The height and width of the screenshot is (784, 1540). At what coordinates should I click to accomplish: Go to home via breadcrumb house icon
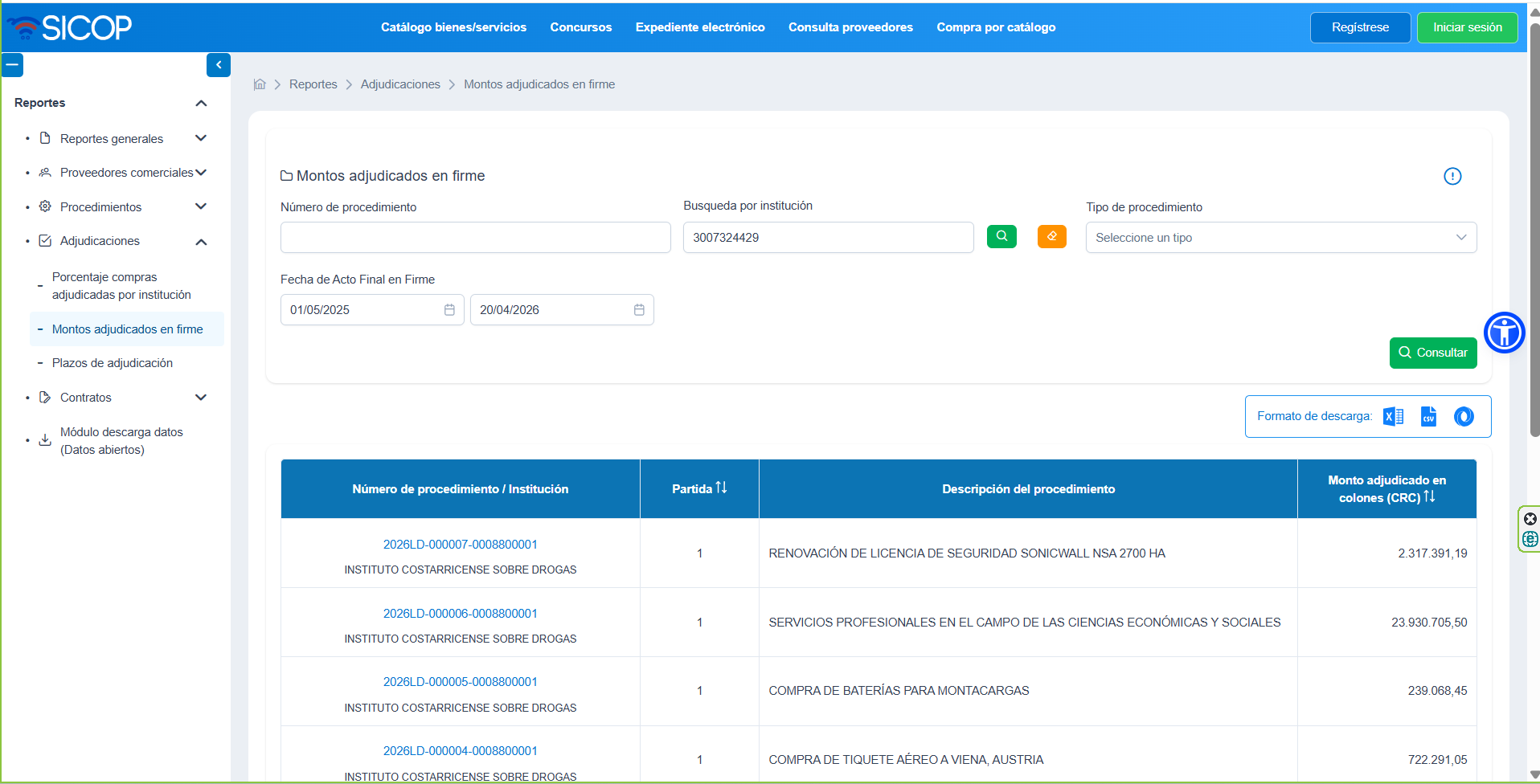click(x=260, y=84)
